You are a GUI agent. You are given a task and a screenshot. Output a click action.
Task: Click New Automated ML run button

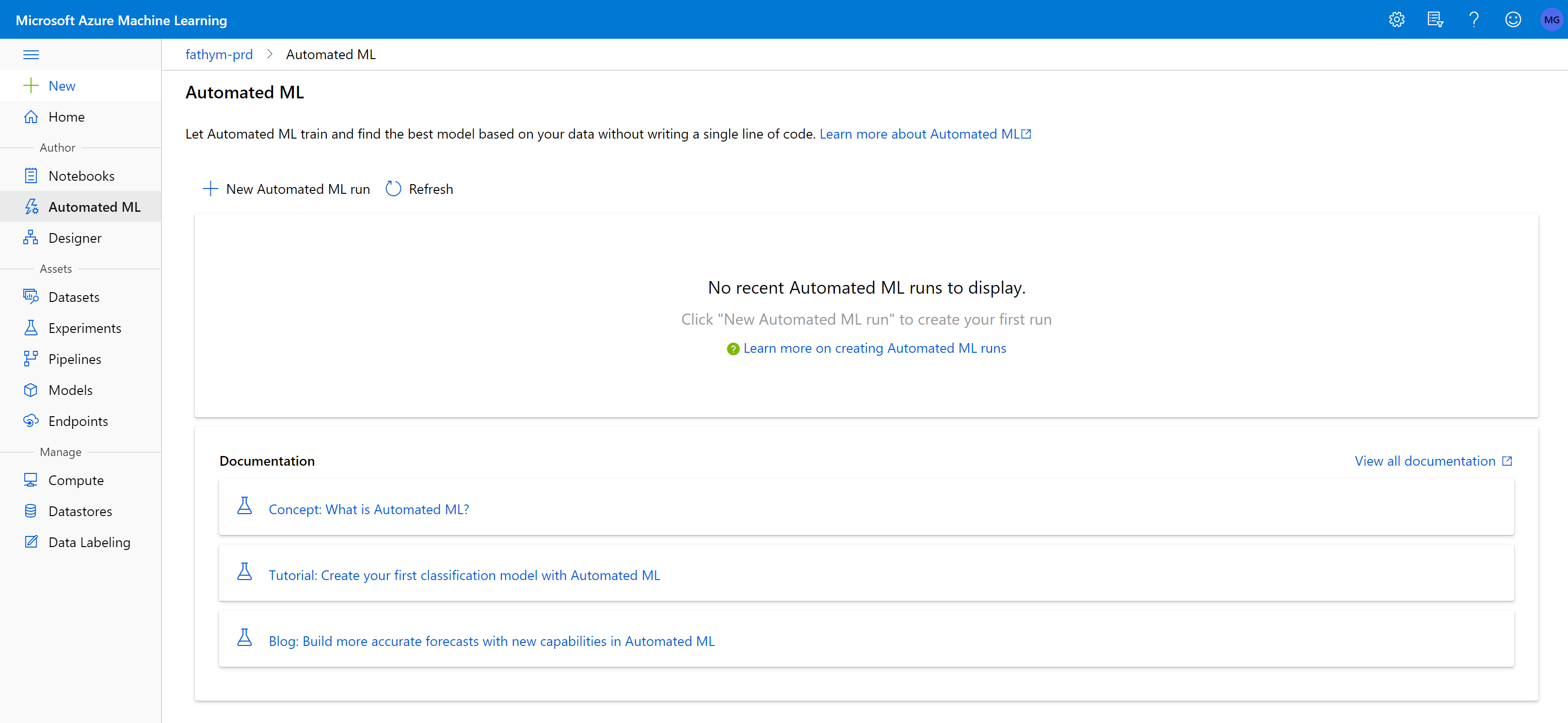[286, 189]
